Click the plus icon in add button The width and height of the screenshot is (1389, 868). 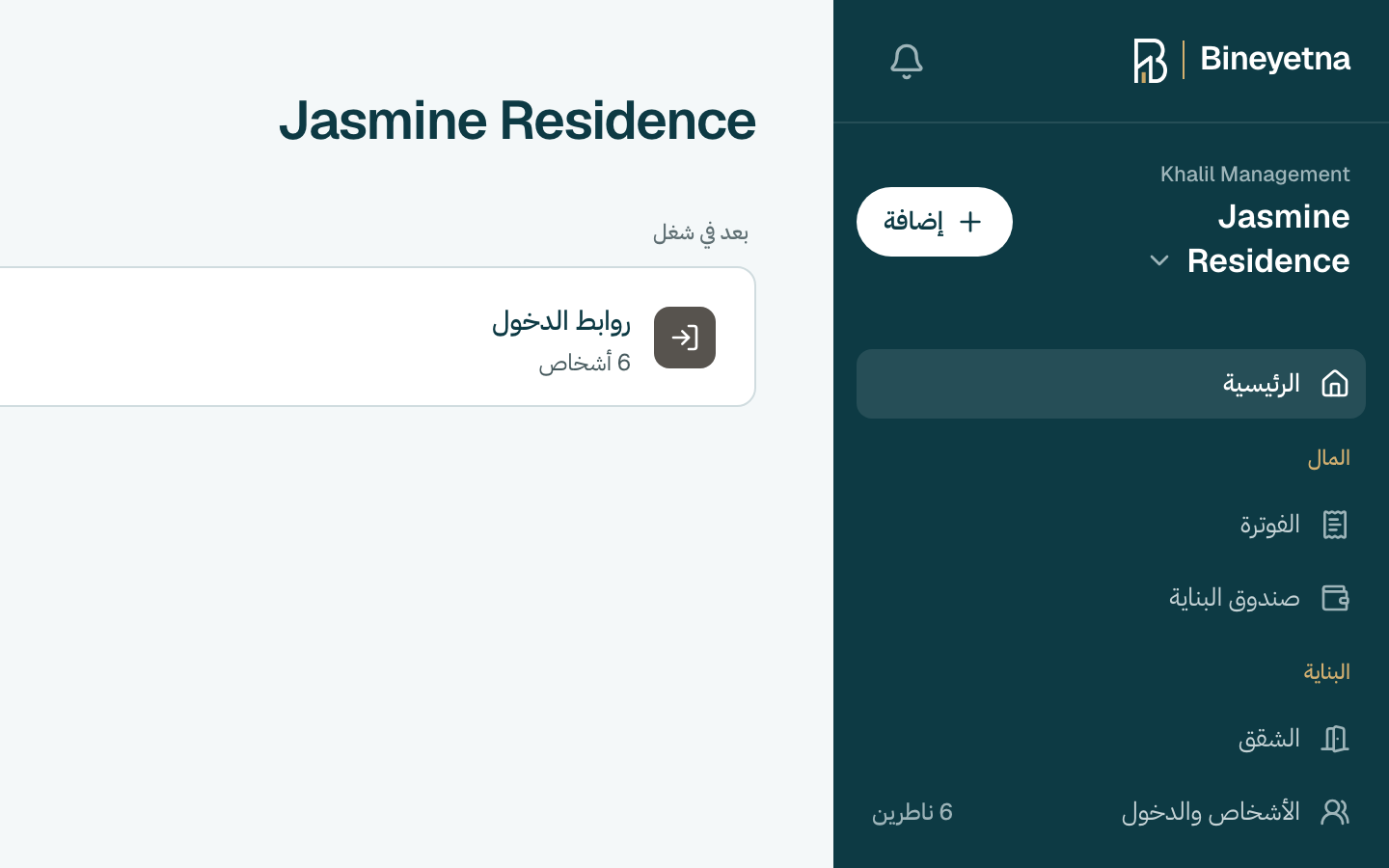970,222
